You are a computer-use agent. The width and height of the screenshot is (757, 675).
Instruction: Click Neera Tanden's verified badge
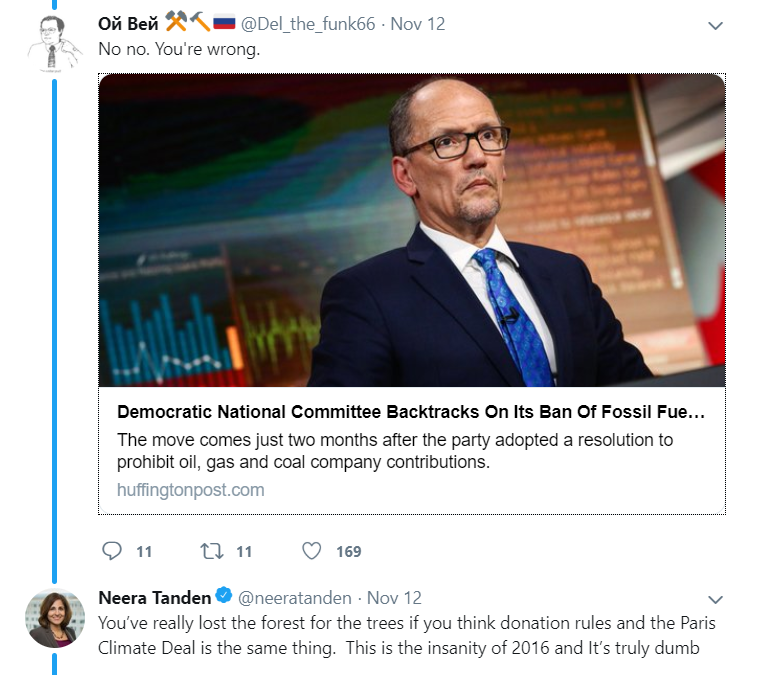tap(224, 598)
